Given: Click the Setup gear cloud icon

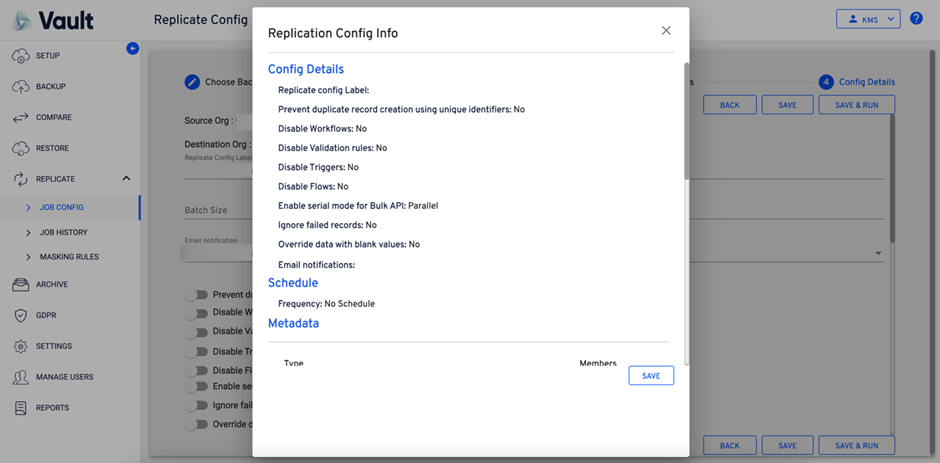Looking at the screenshot, I should click(20, 56).
